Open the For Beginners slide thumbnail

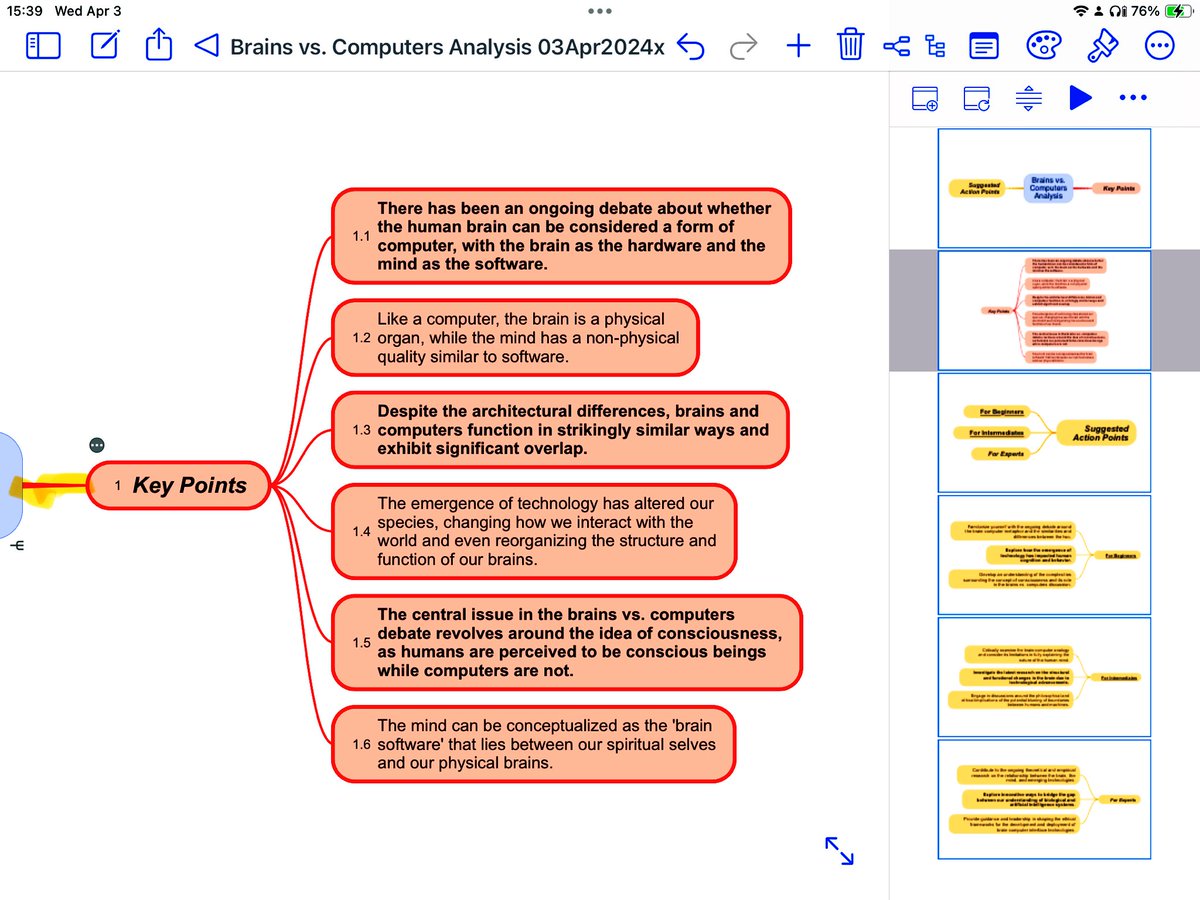pyautogui.click(x=1044, y=555)
